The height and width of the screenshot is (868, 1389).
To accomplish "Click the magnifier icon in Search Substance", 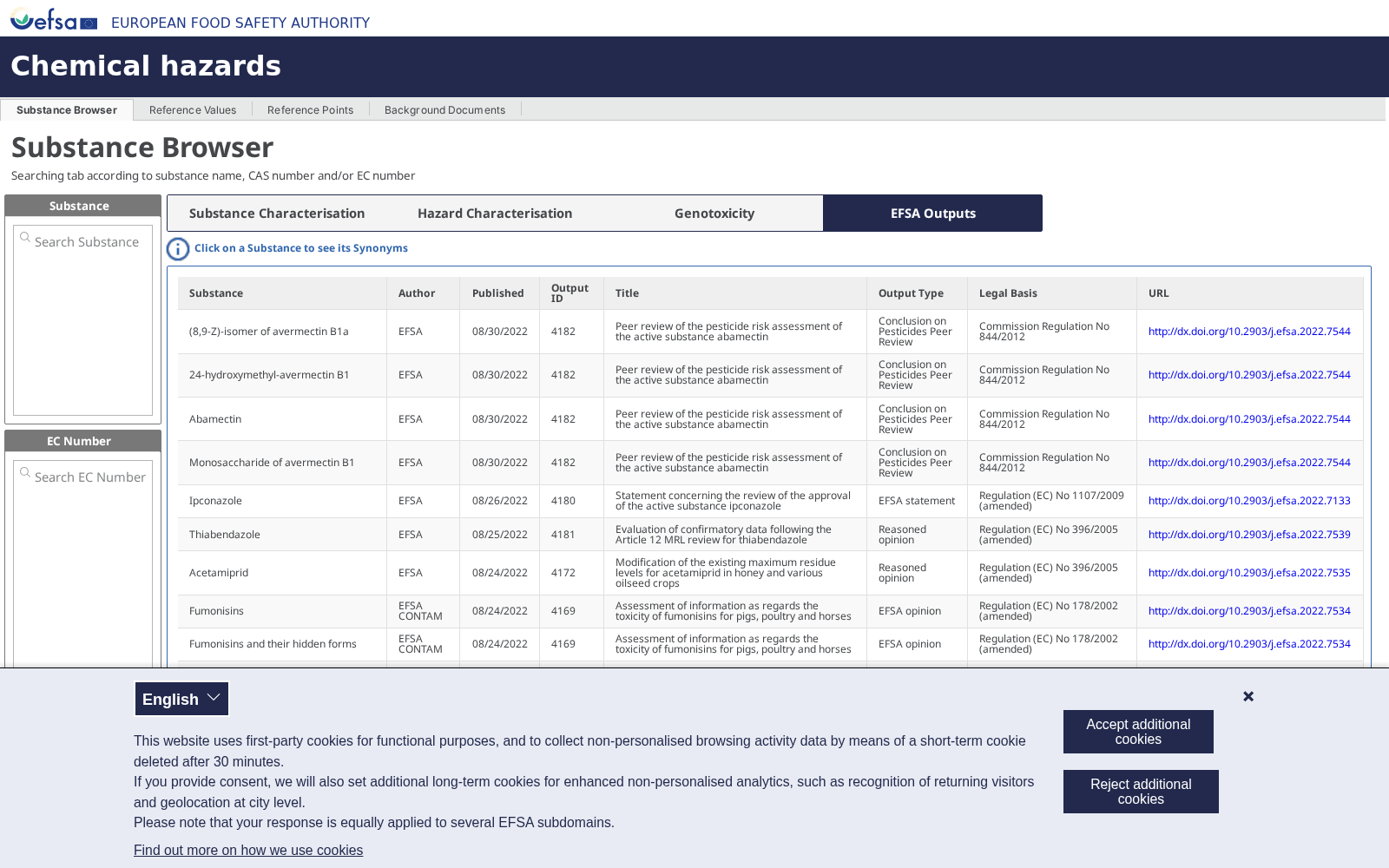I will point(25,237).
